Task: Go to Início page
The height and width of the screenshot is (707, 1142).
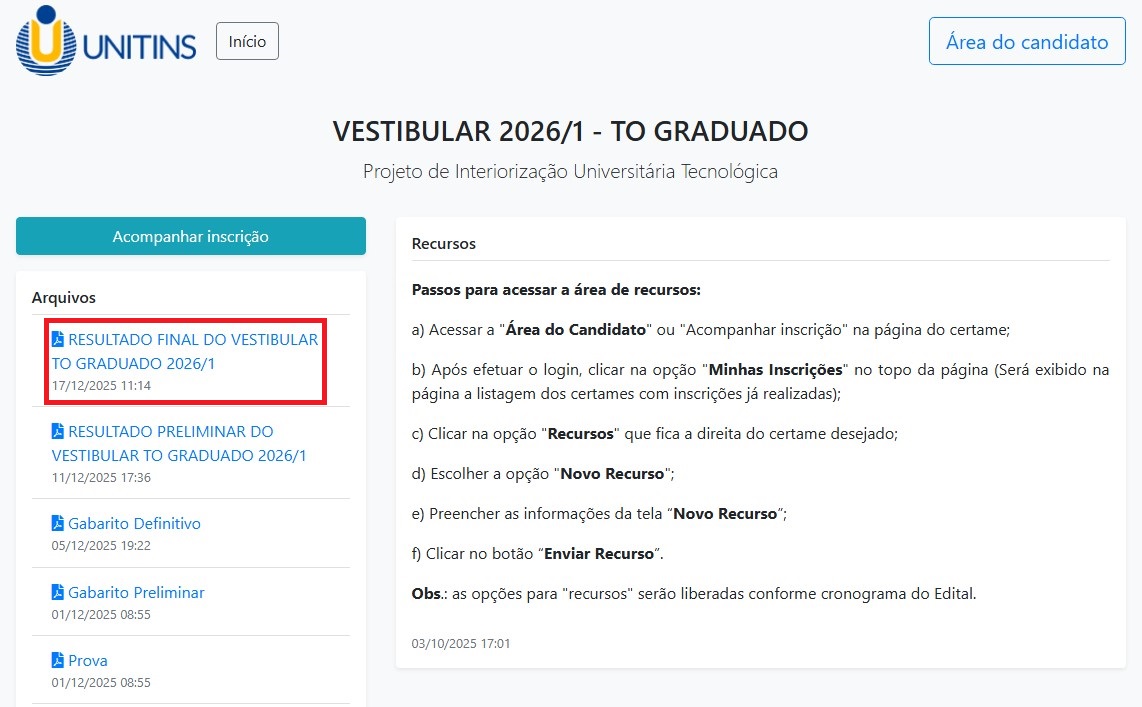Action: 247,42
